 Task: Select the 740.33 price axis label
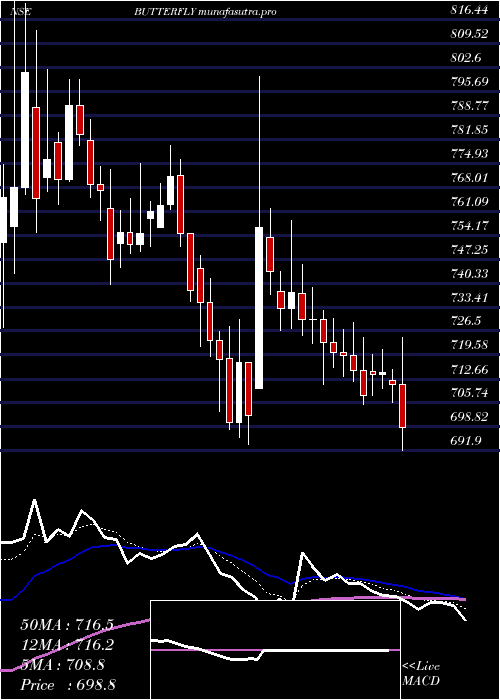469,273
